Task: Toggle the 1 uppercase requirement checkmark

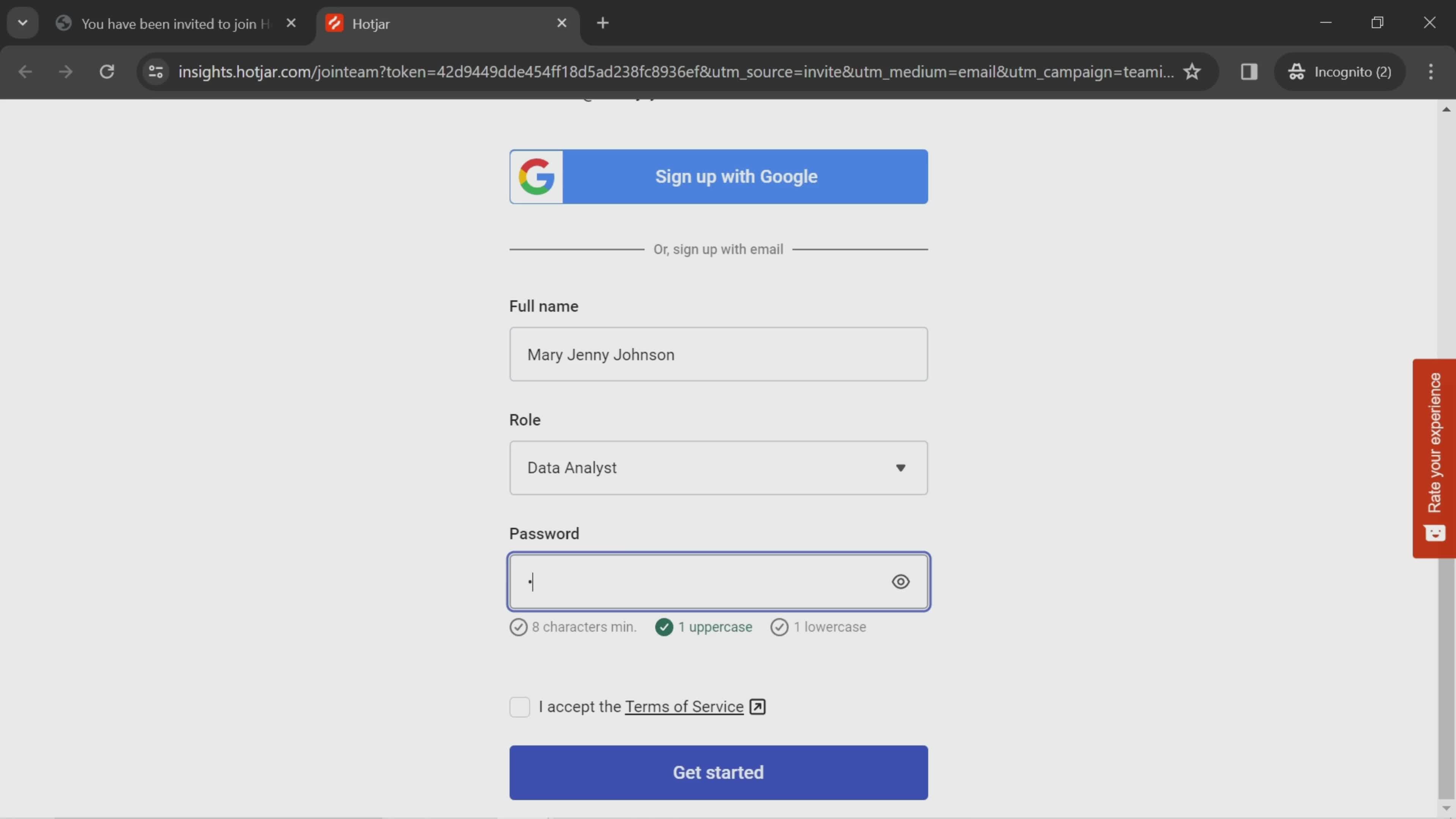Action: tap(663, 627)
